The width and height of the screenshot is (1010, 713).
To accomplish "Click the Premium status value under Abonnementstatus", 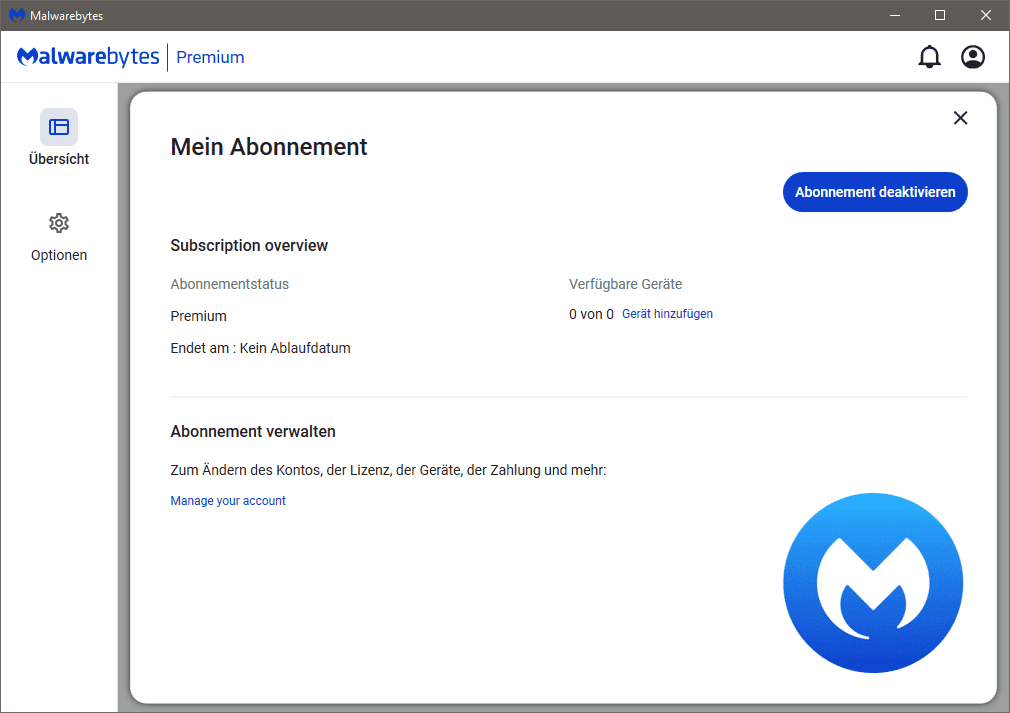I will (x=198, y=316).
